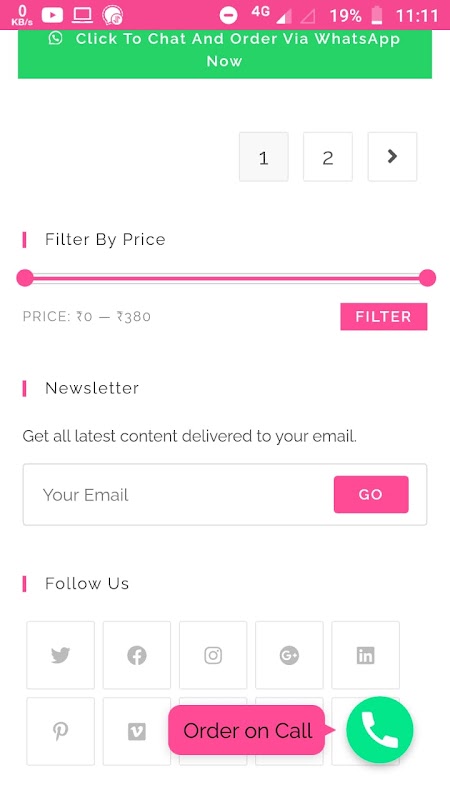The image size is (450, 800).
Task: Click the GO newsletter button
Action: coord(371,494)
